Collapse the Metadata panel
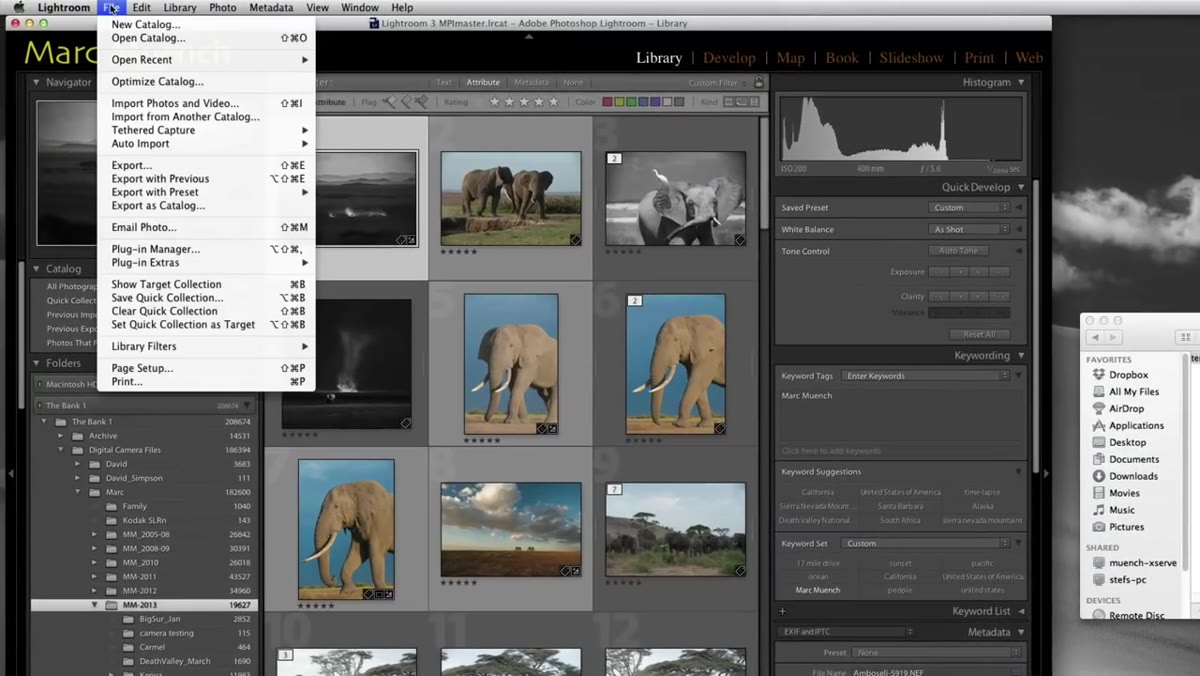Viewport: 1200px width, 676px height. pyautogui.click(x=1021, y=632)
